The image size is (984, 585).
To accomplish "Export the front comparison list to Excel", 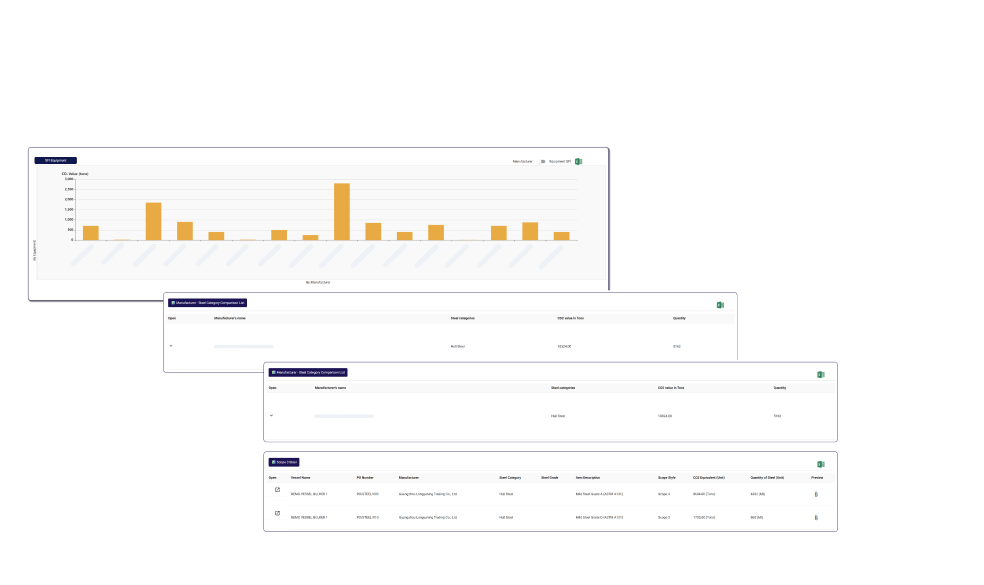I will pos(821,375).
